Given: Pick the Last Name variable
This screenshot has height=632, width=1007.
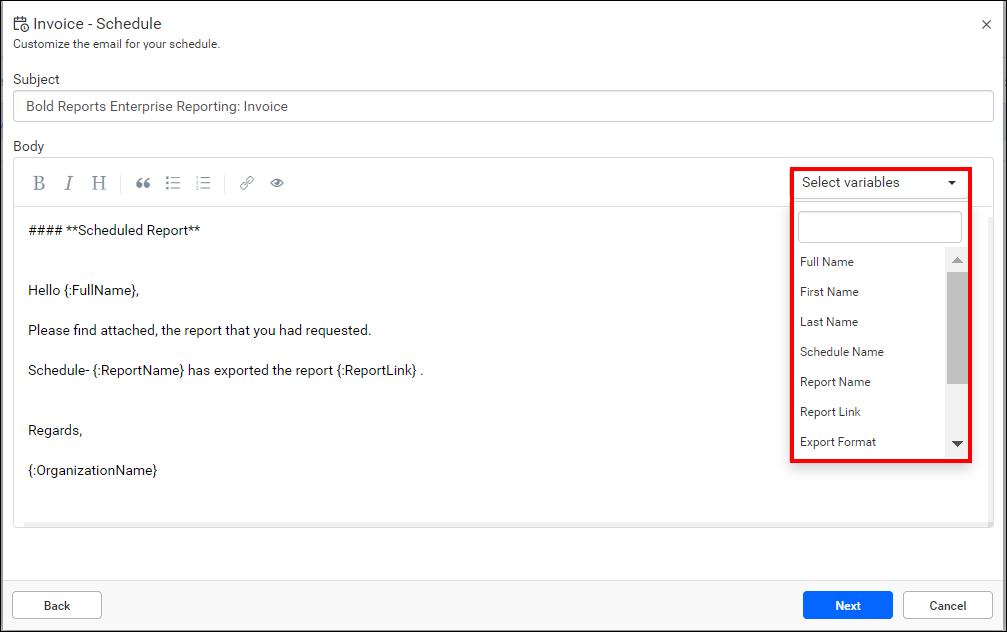Looking at the screenshot, I should (x=828, y=322).
